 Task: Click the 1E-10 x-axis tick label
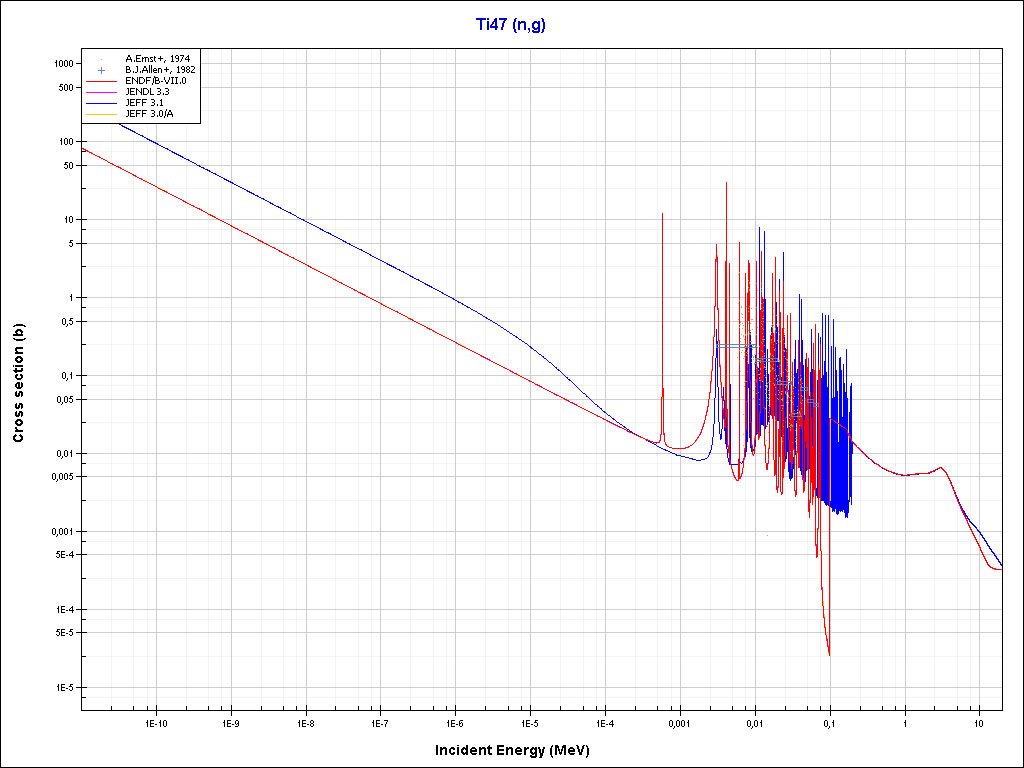[x=155, y=722]
